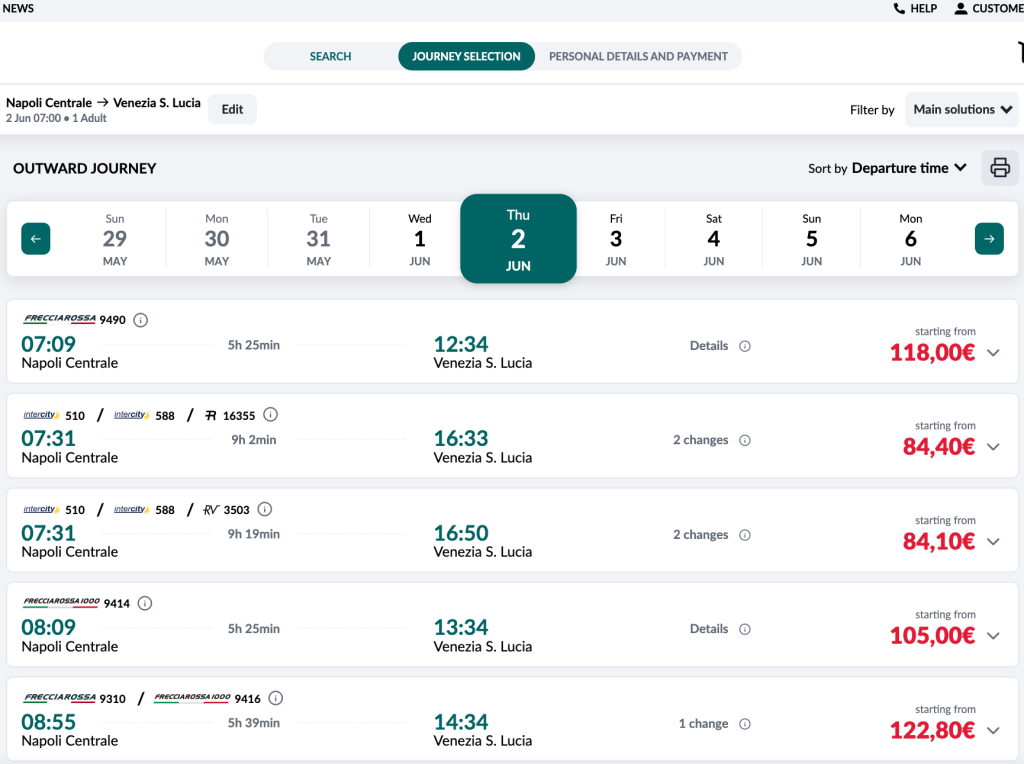Viewport: 1024px width, 764px height.
Task: View the 1 change for 14:34 arrival
Action: click(x=703, y=724)
